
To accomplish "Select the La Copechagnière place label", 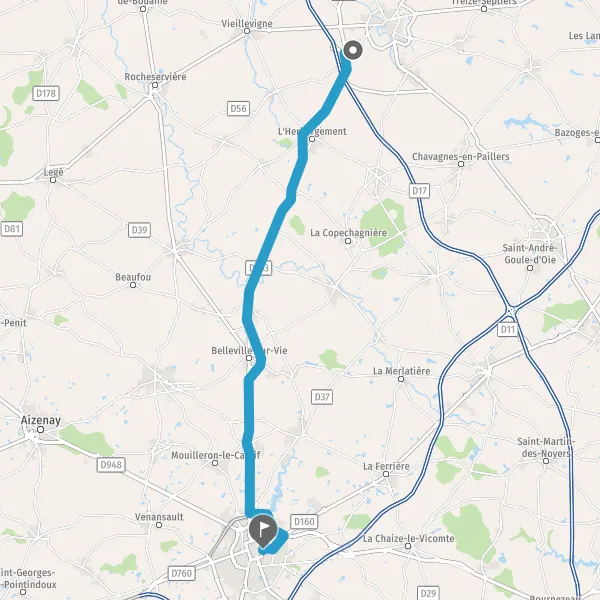I will tap(348, 233).
